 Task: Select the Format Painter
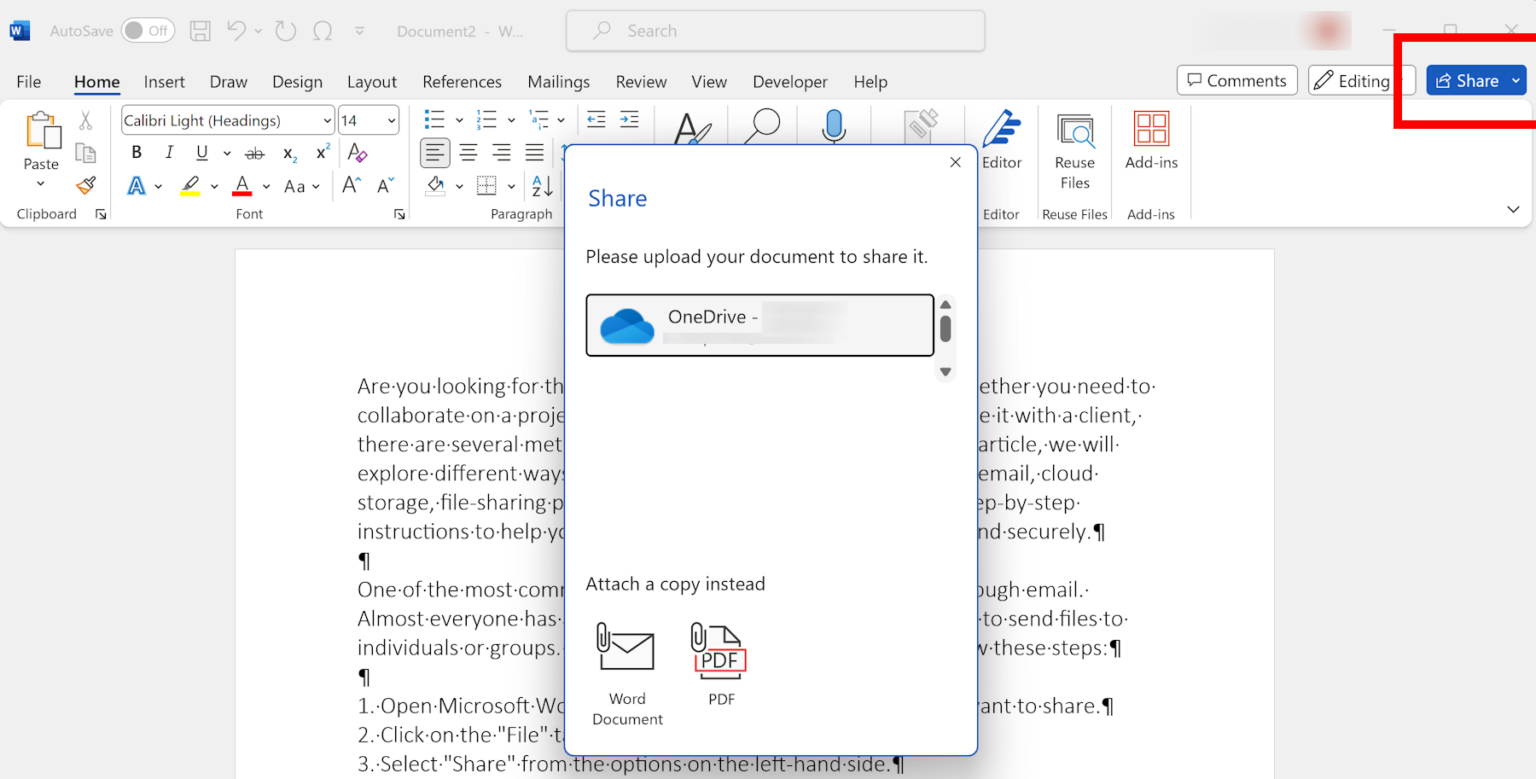(86, 185)
